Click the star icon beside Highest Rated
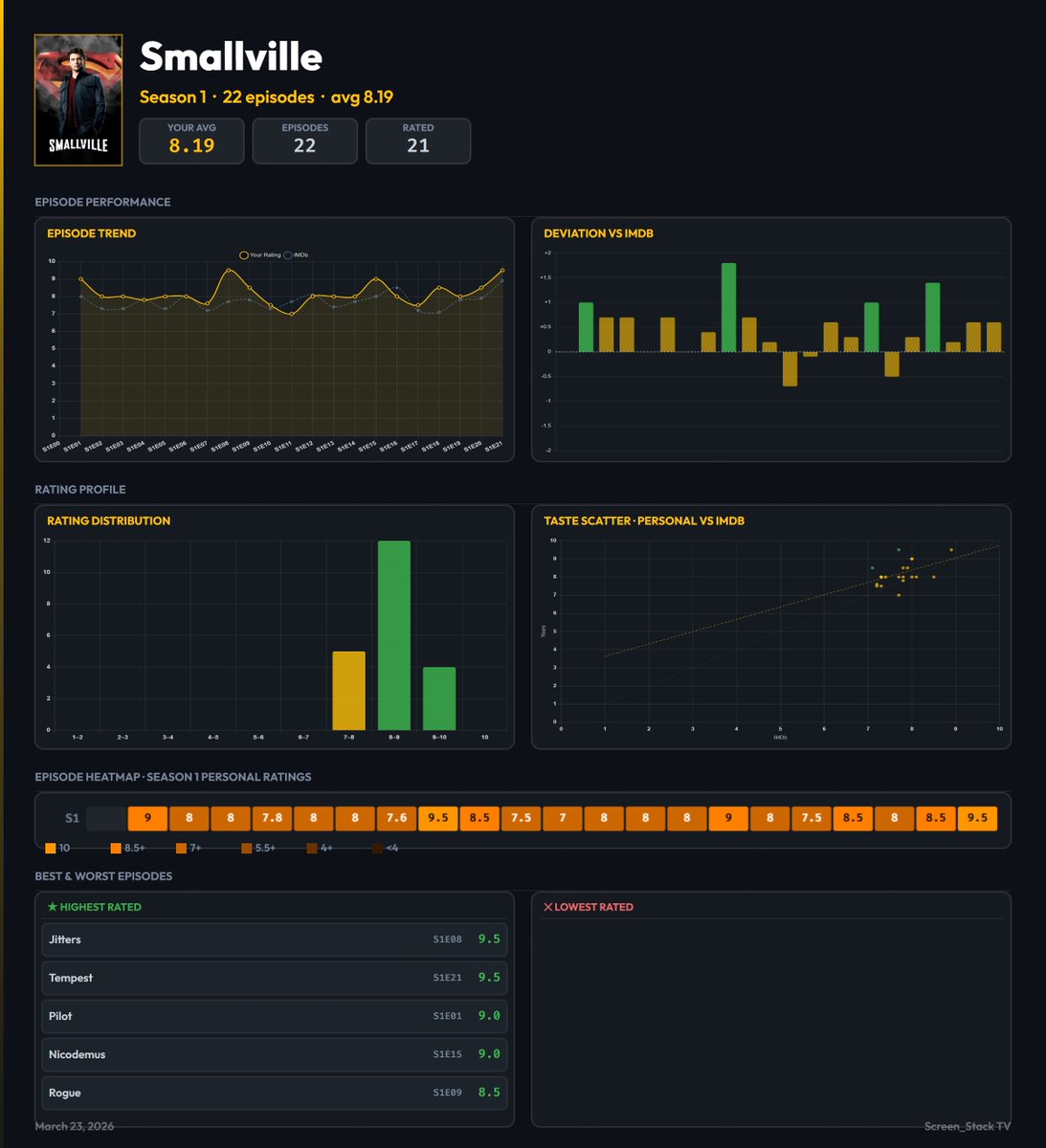This screenshot has height=1148, width=1046. (x=53, y=907)
